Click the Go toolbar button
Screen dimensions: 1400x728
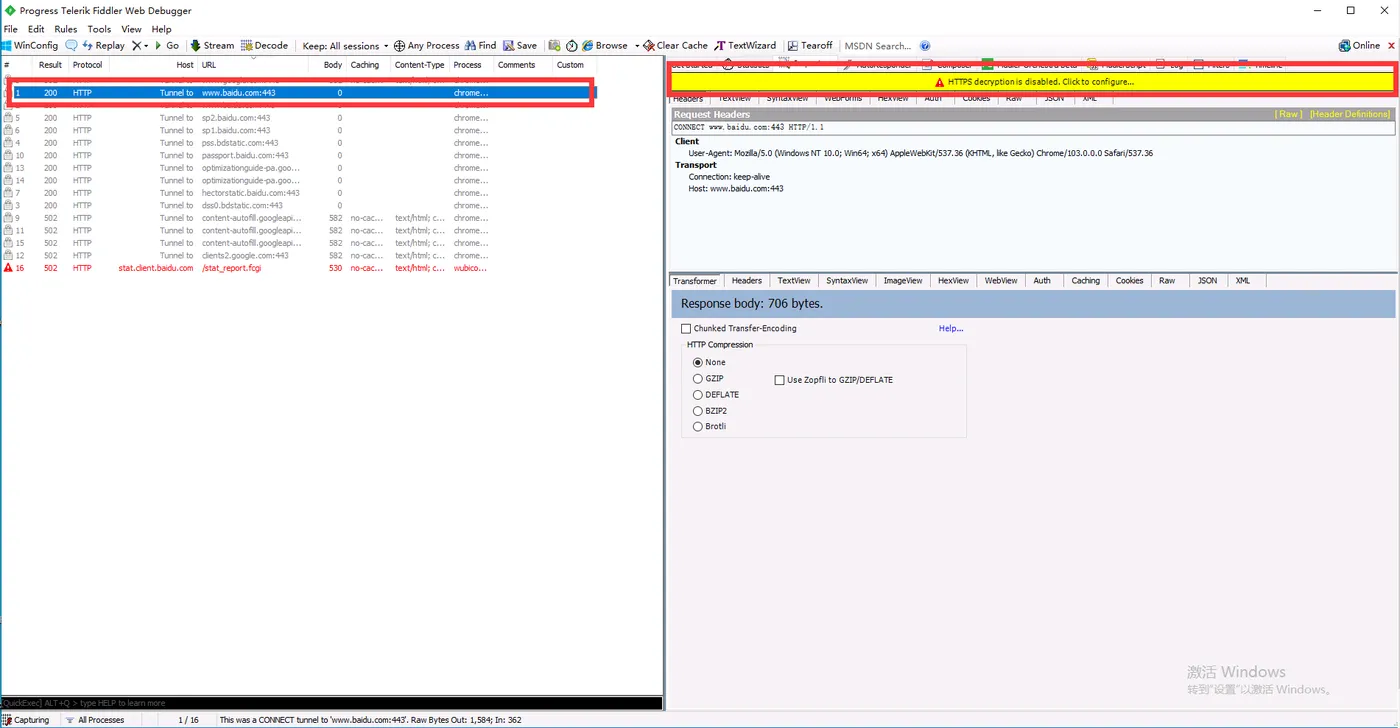(x=167, y=46)
